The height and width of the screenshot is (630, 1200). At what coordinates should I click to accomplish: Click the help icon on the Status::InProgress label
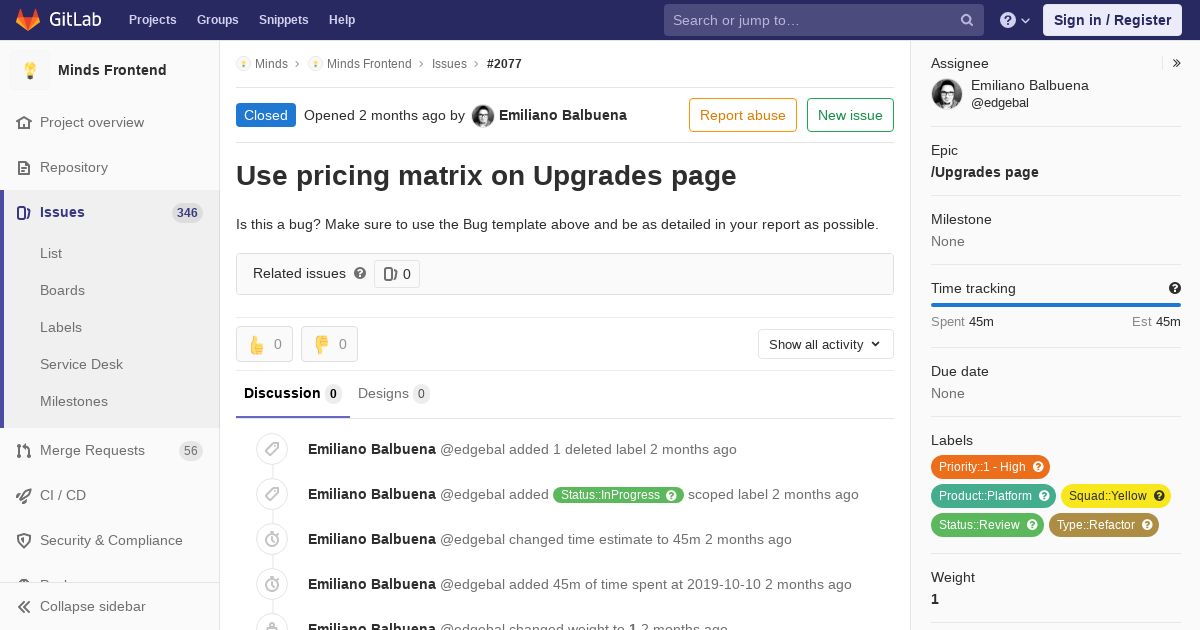(672, 495)
